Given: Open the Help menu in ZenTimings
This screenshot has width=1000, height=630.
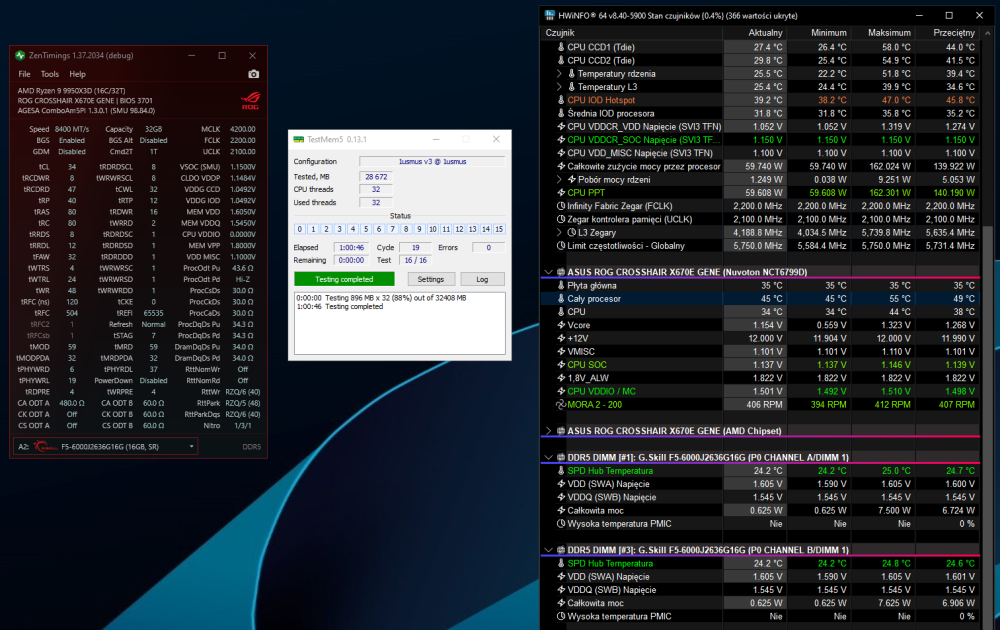Looking at the screenshot, I should click(77, 74).
